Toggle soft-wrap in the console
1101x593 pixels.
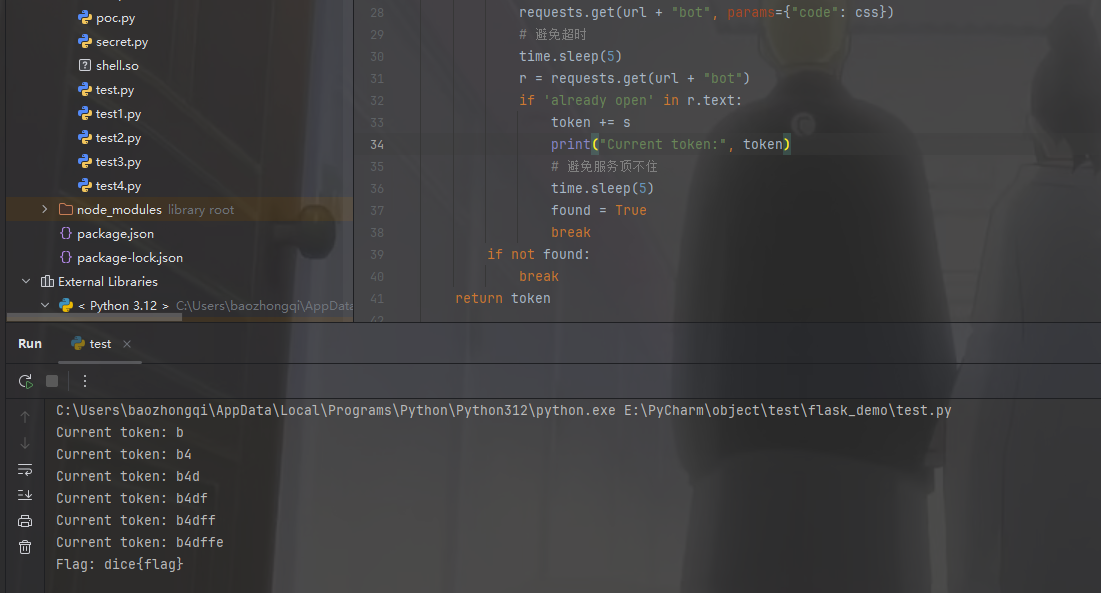[x=25, y=469]
